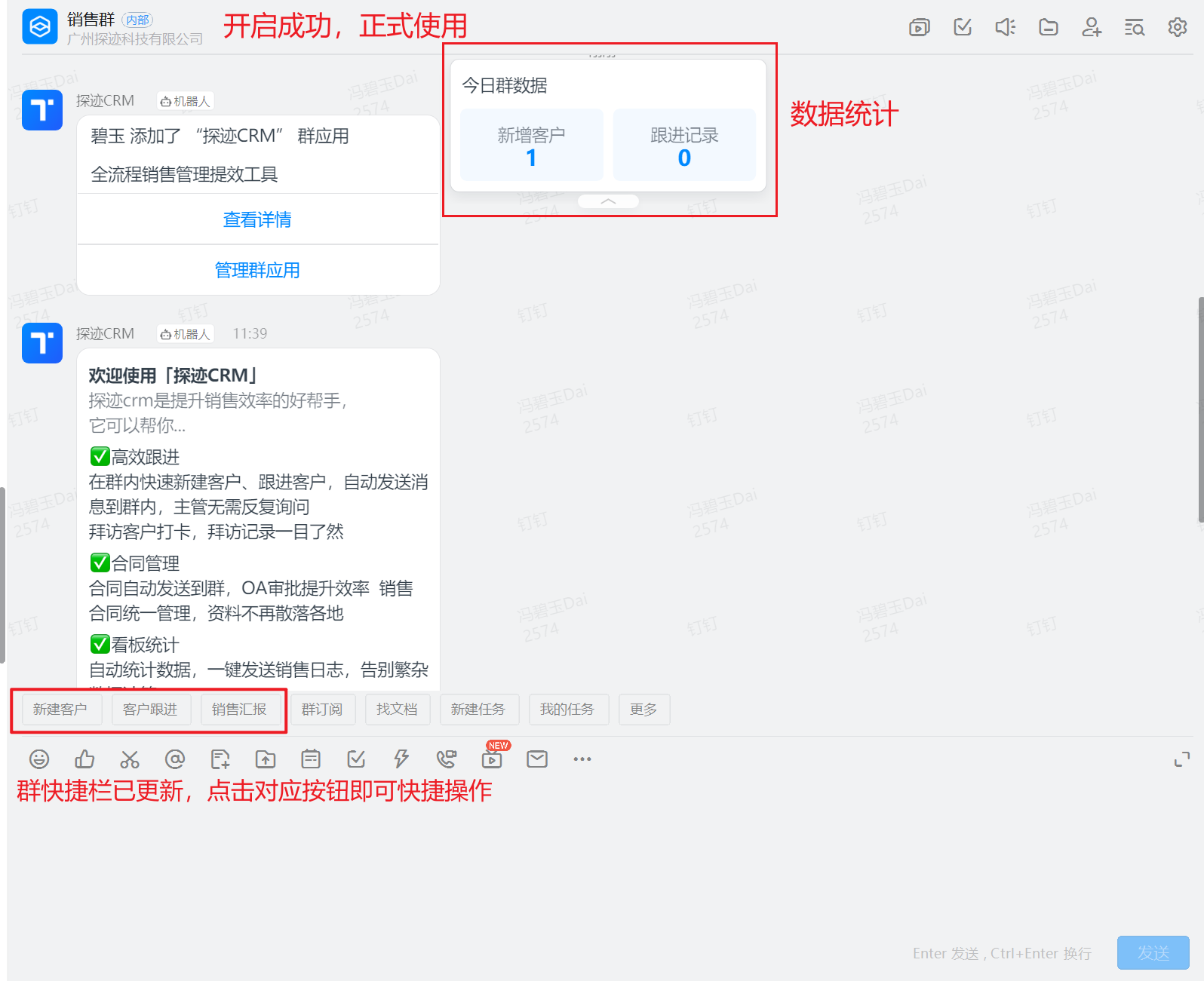Click the 机器人 tag next to 11:39
1204x981 pixels.
(x=186, y=334)
